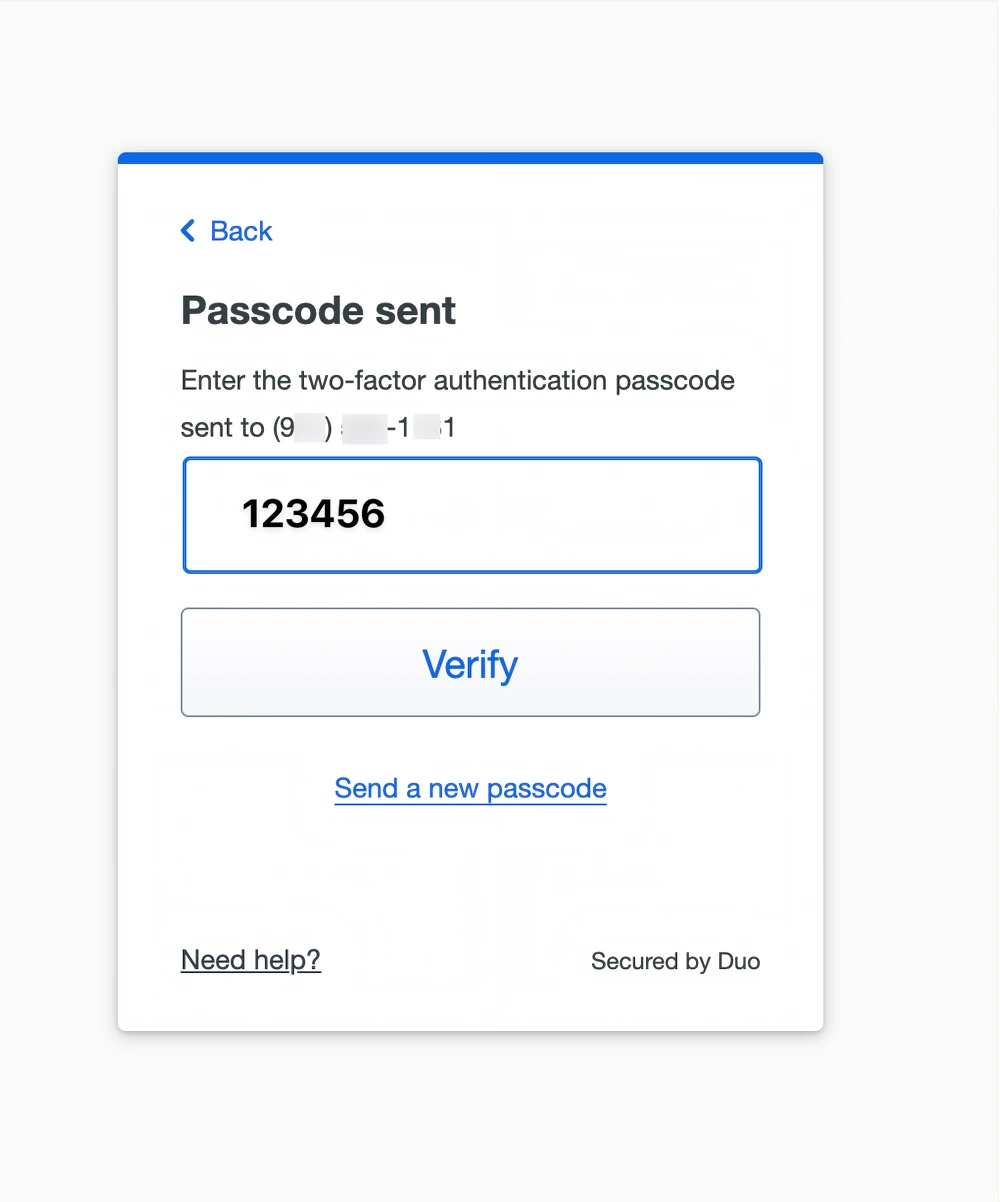Click the Passcode sent heading
Screen dimensions: 1000x1202
click(318, 310)
